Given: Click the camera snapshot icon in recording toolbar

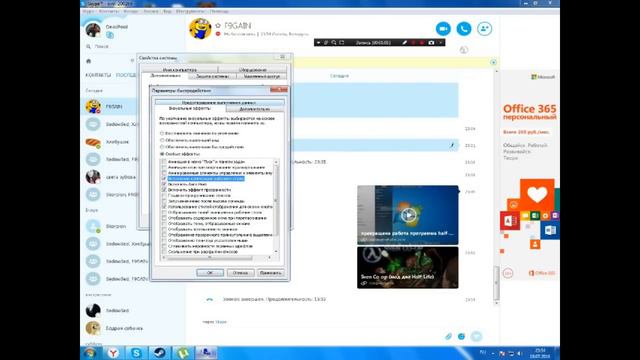Looking at the screenshot, I should [431, 42].
